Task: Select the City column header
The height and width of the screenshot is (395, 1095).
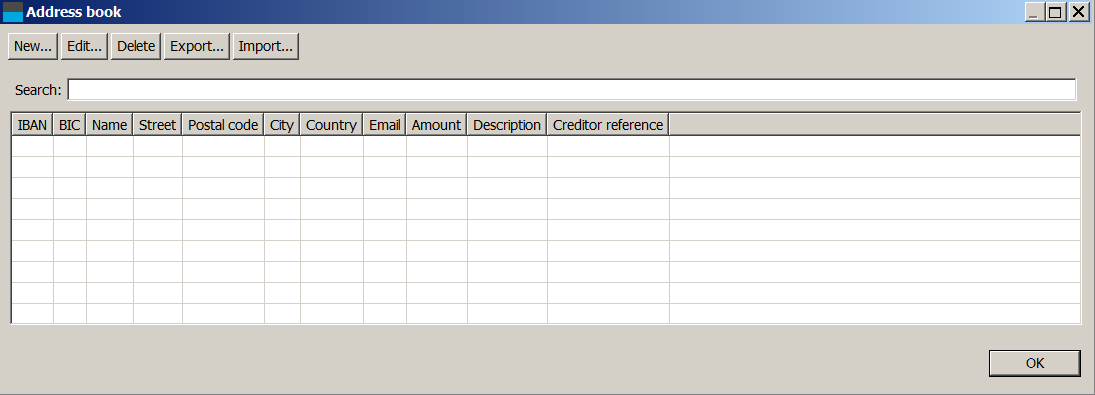Action: tap(282, 125)
